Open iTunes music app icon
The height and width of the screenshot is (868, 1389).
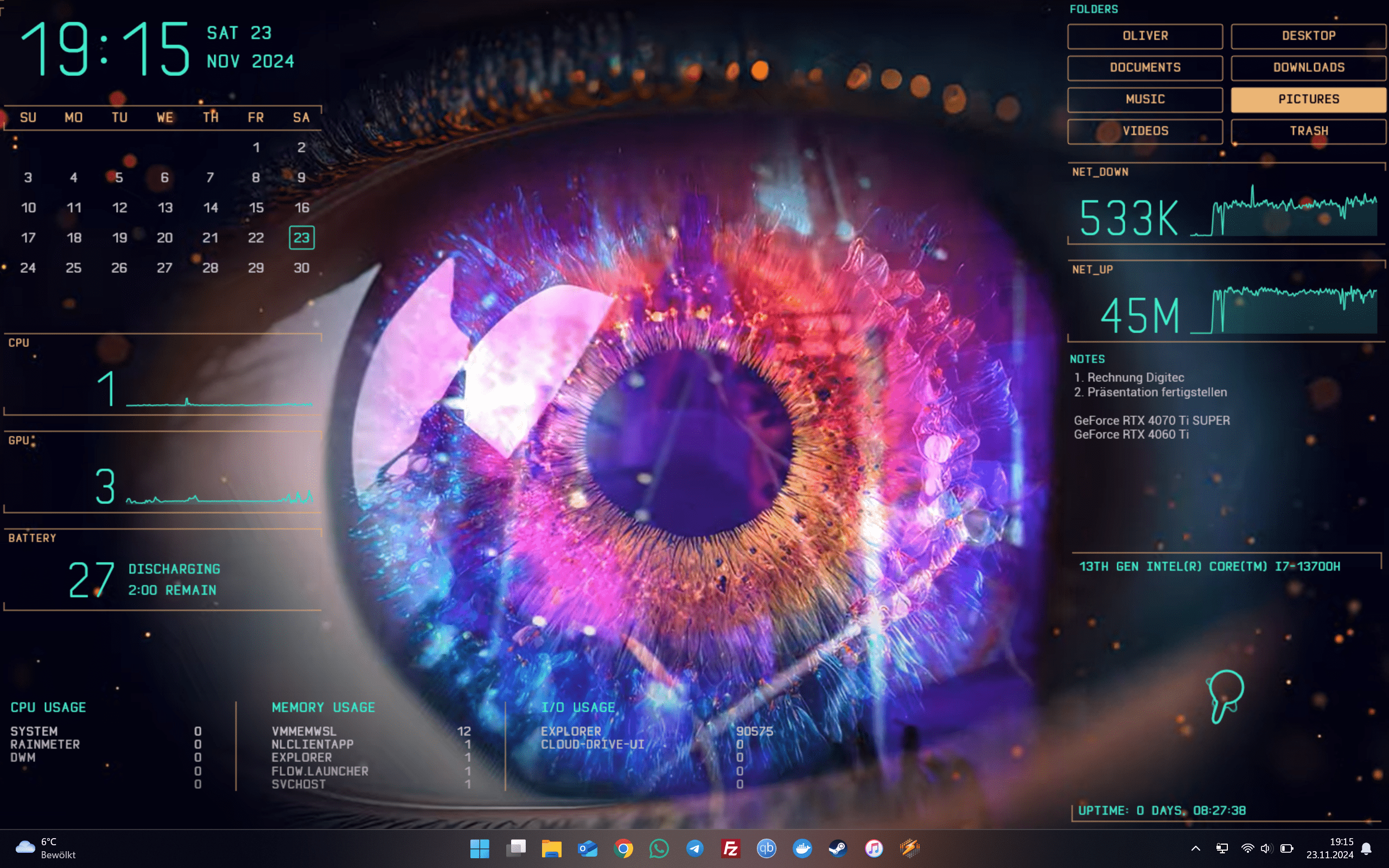874,848
